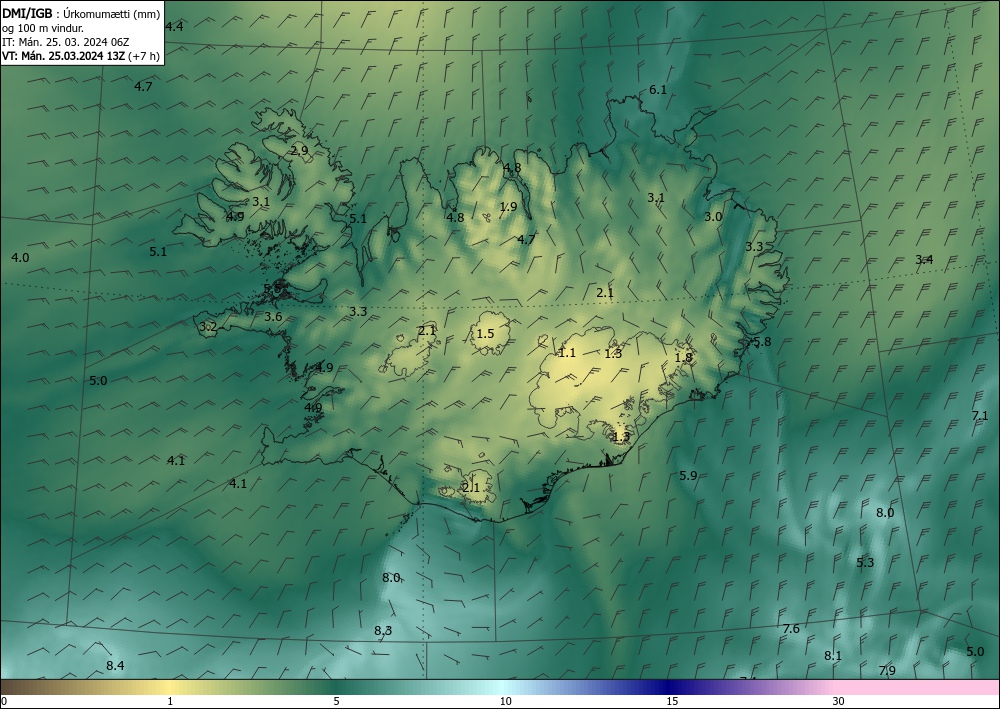Click the 8.4 value at the bottom left
The image size is (1000, 709).
pos(115,666)
